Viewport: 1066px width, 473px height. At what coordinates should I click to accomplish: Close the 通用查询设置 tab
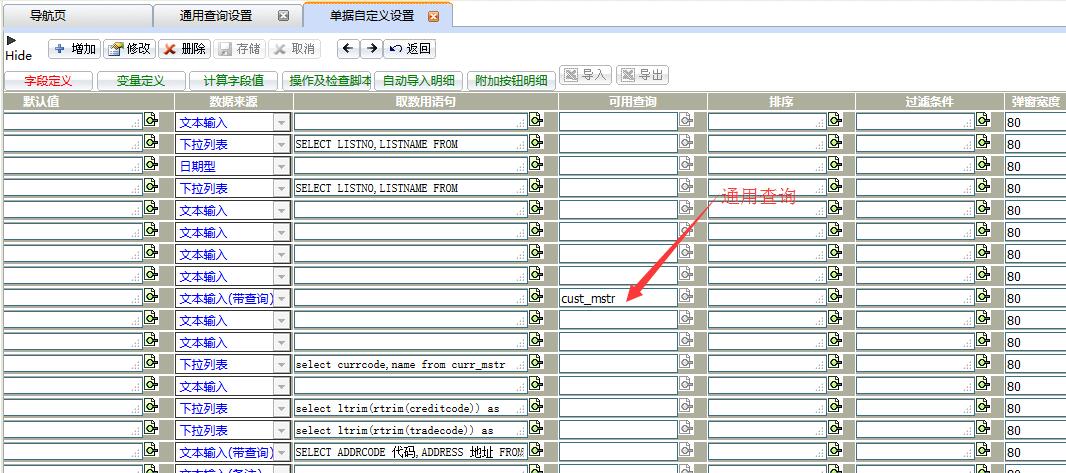pyautogui.click(x=283, y=16)
